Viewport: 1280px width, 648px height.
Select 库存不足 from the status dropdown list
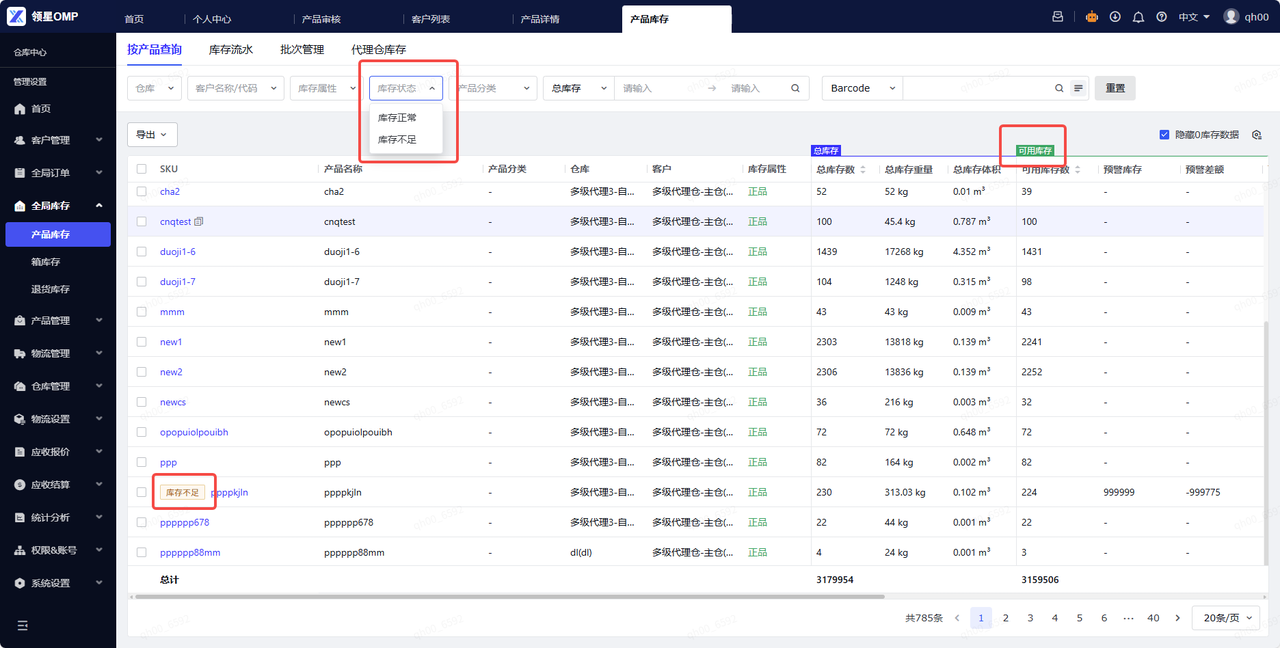click(x=397, y=140)
